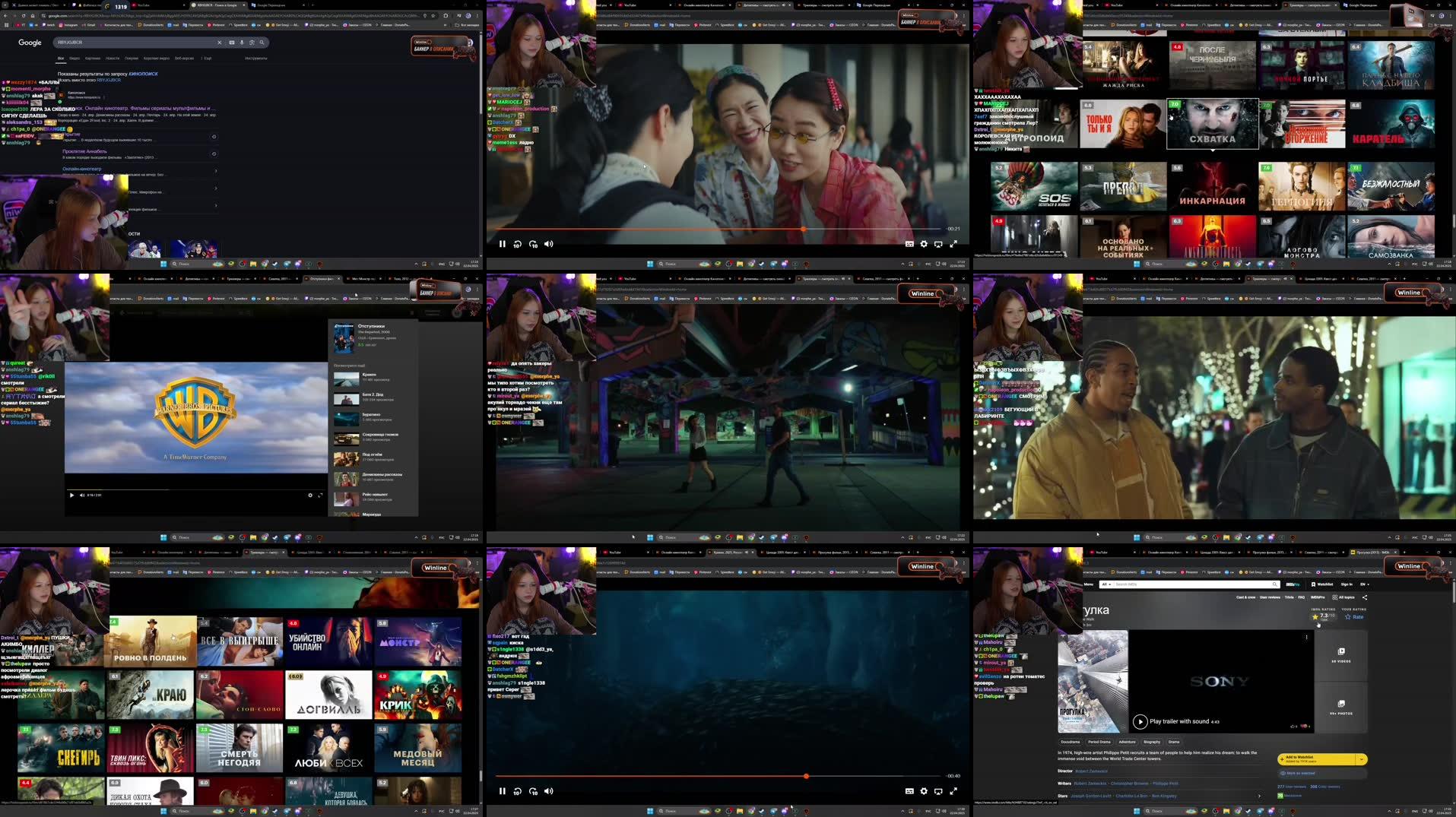The image size is (1456, 817).
Task: Open the IMDb Watchlist in the header
Action: point(1322,584)
